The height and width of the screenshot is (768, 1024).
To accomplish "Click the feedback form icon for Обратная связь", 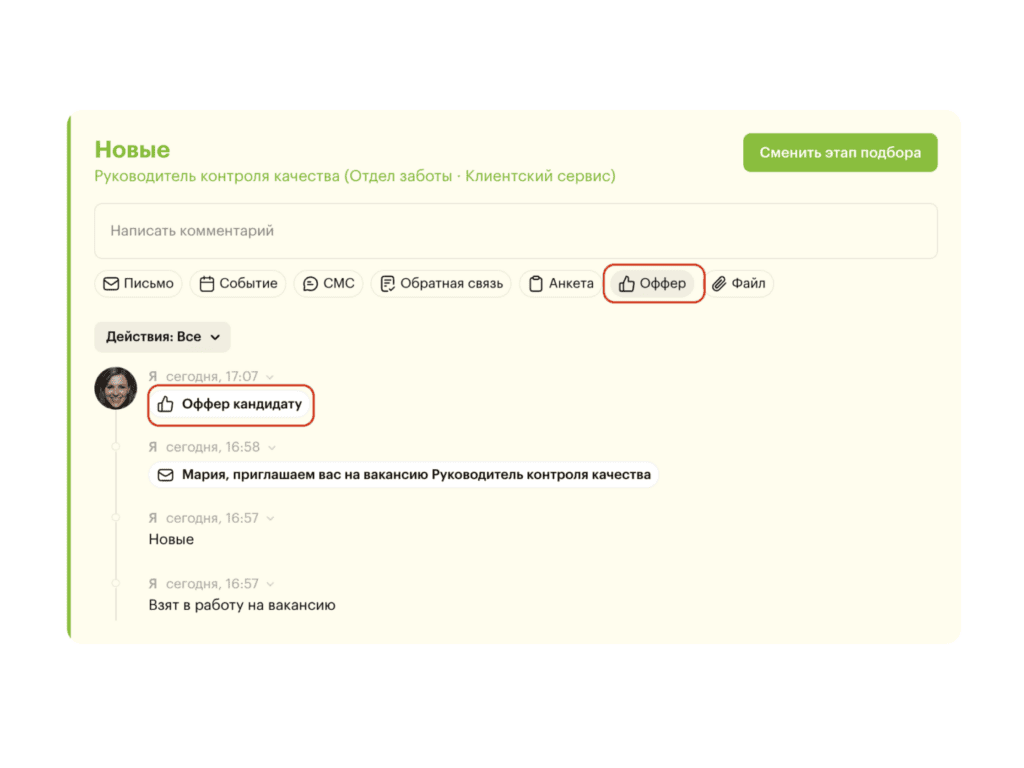I will click(x=388, y=284).
